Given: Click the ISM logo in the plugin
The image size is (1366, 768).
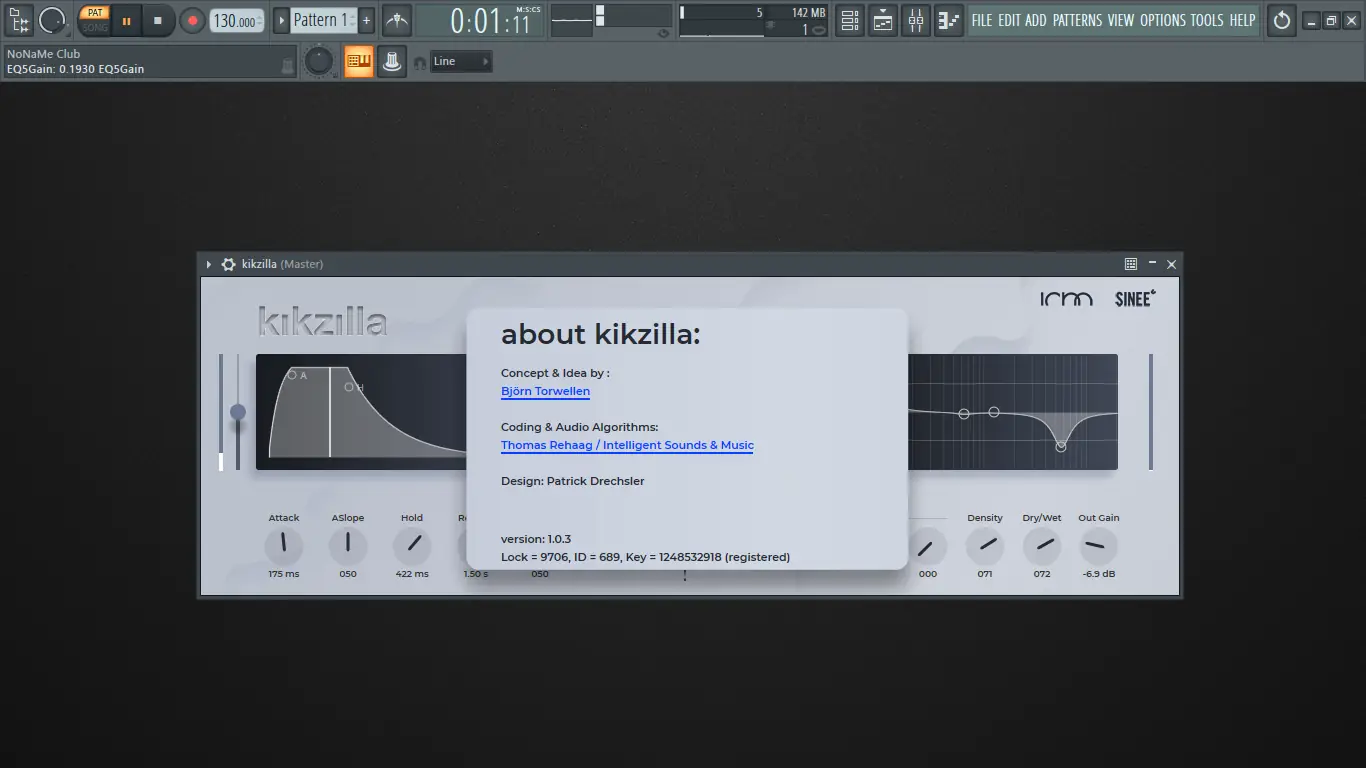Looking at the screenshot, I should [1066, 298].
